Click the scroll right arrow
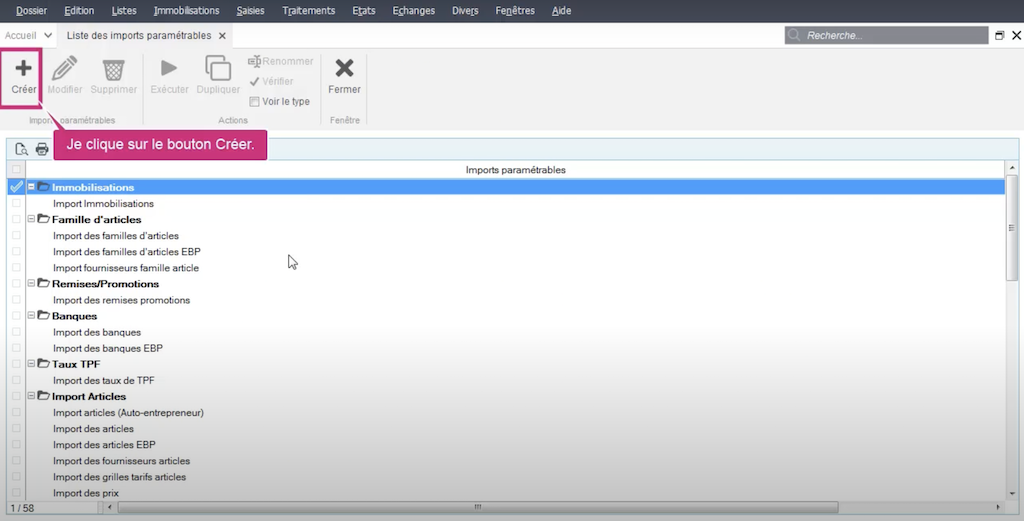Viewport: 1024px width, 521px height. point(997,507)
